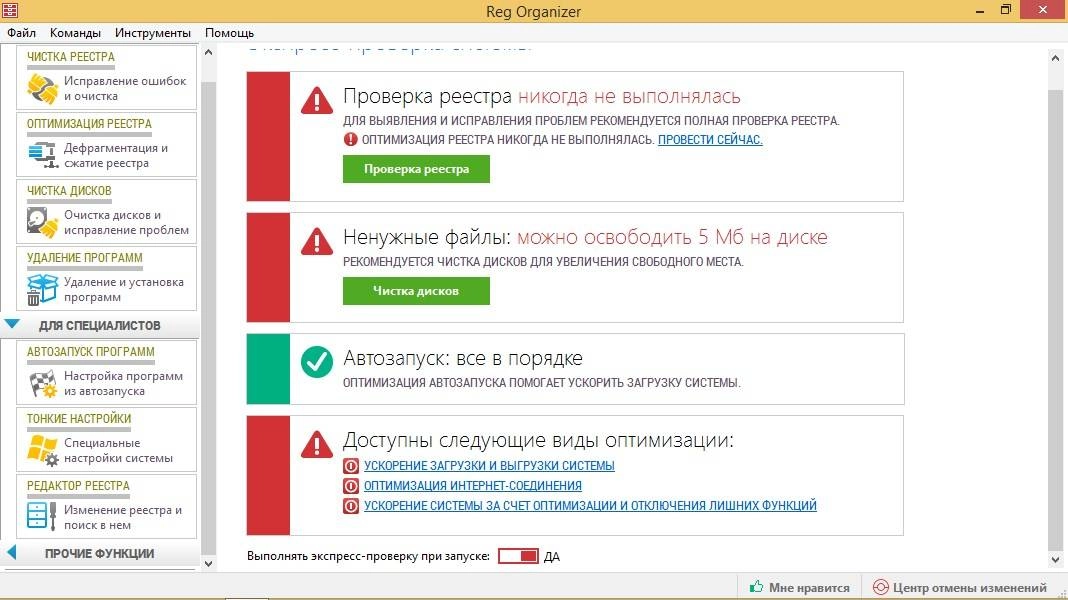1068x600 pixels.
Task: Click the fine tweaks Windows flag icon
Action: (x=43, y=450)
